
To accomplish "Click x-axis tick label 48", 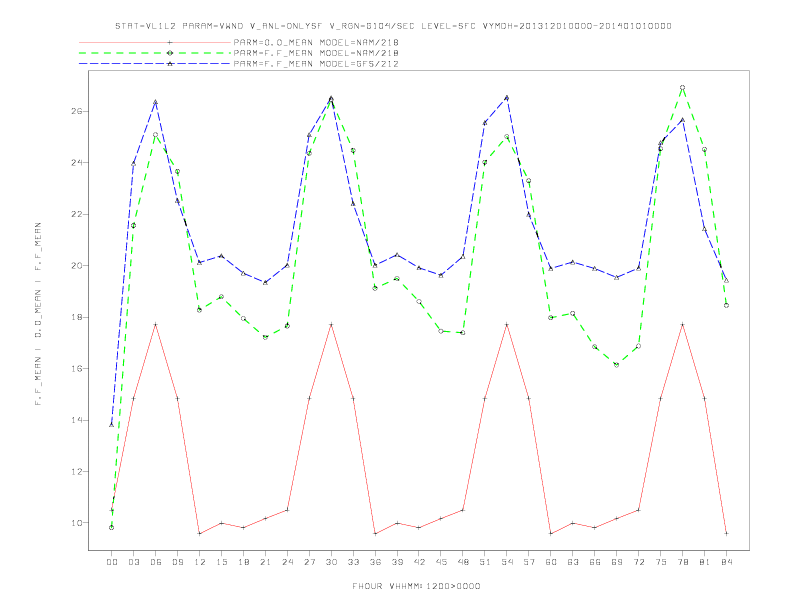I will tap(463, 562).
